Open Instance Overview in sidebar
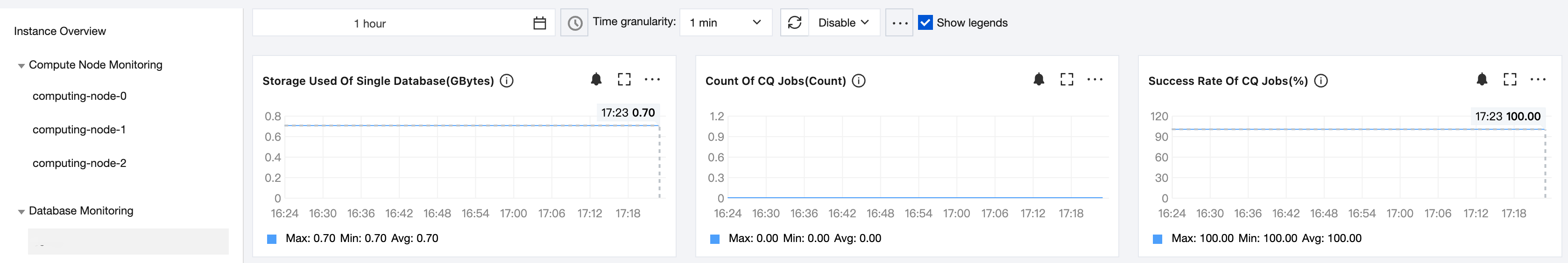The width and height of the screenshot is (1568, 263). pos(60,31)
